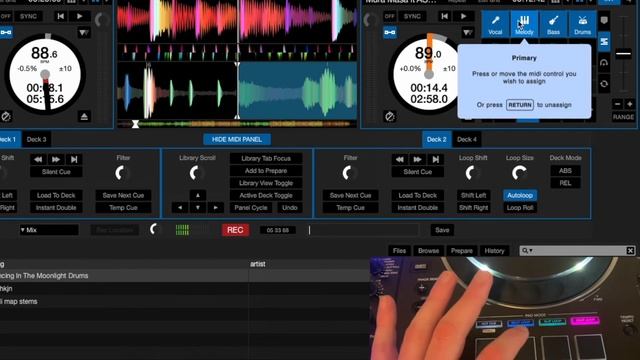Viewport: 640px width, 360px height.
Task: Toggle the right deck OFF button
Action: pos(390,16)
